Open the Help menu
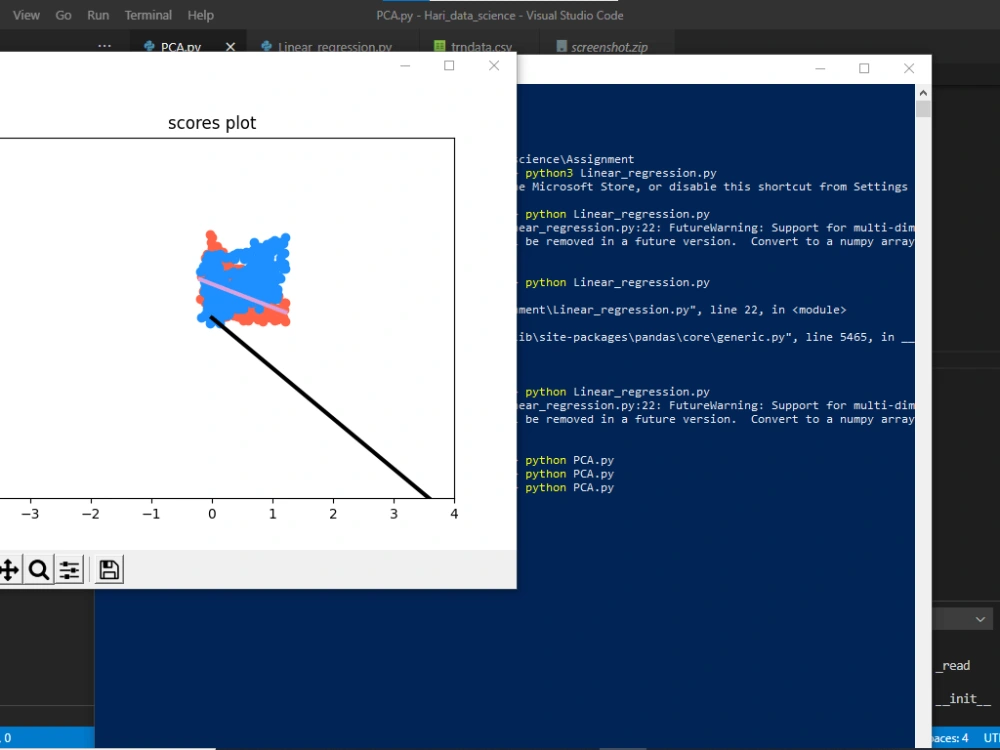The width and height of the screenshot is (1000, 750). tap(200, 15)
